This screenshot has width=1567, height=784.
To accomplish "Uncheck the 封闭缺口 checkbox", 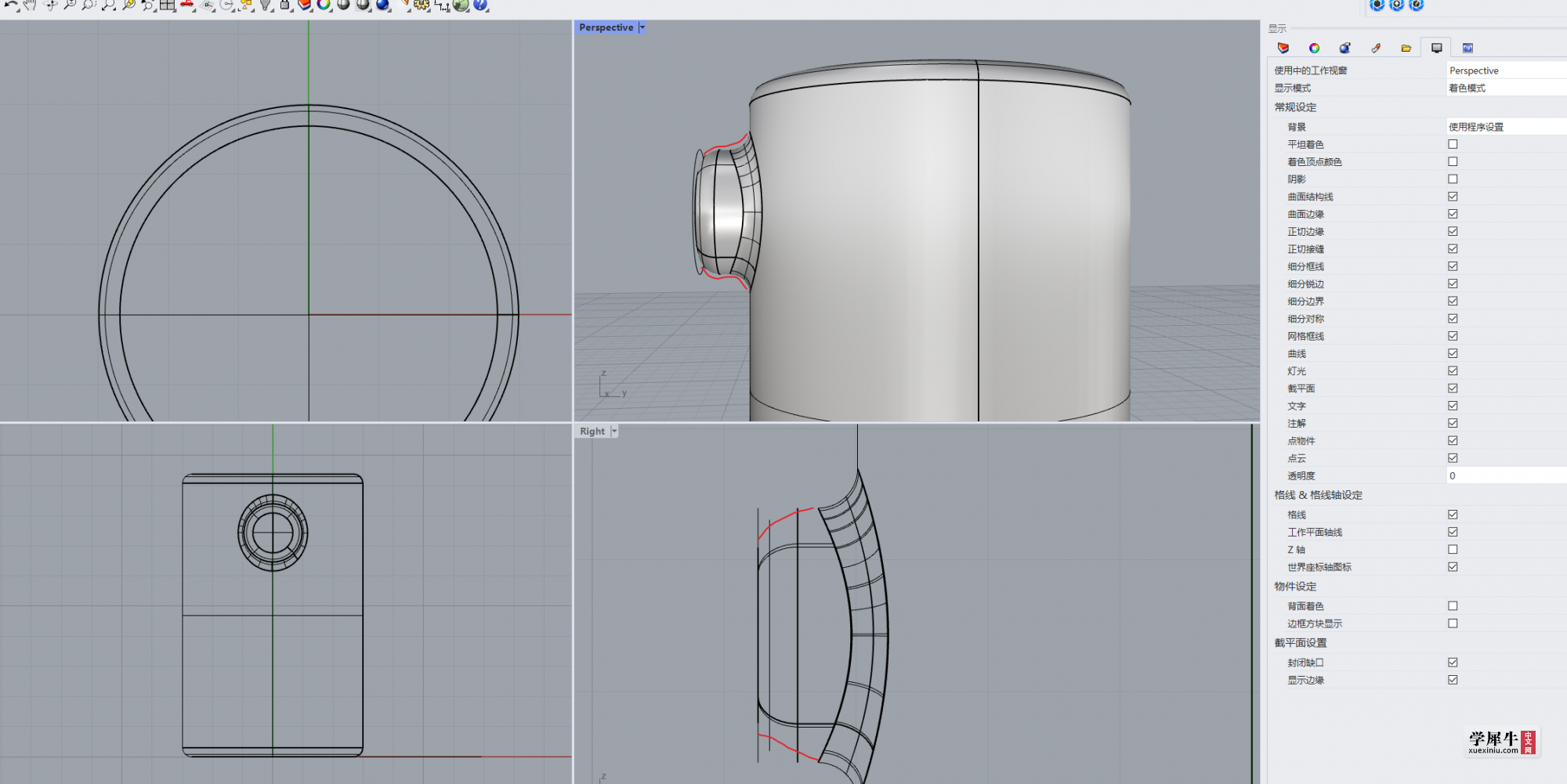I will tap(1453, 662).
